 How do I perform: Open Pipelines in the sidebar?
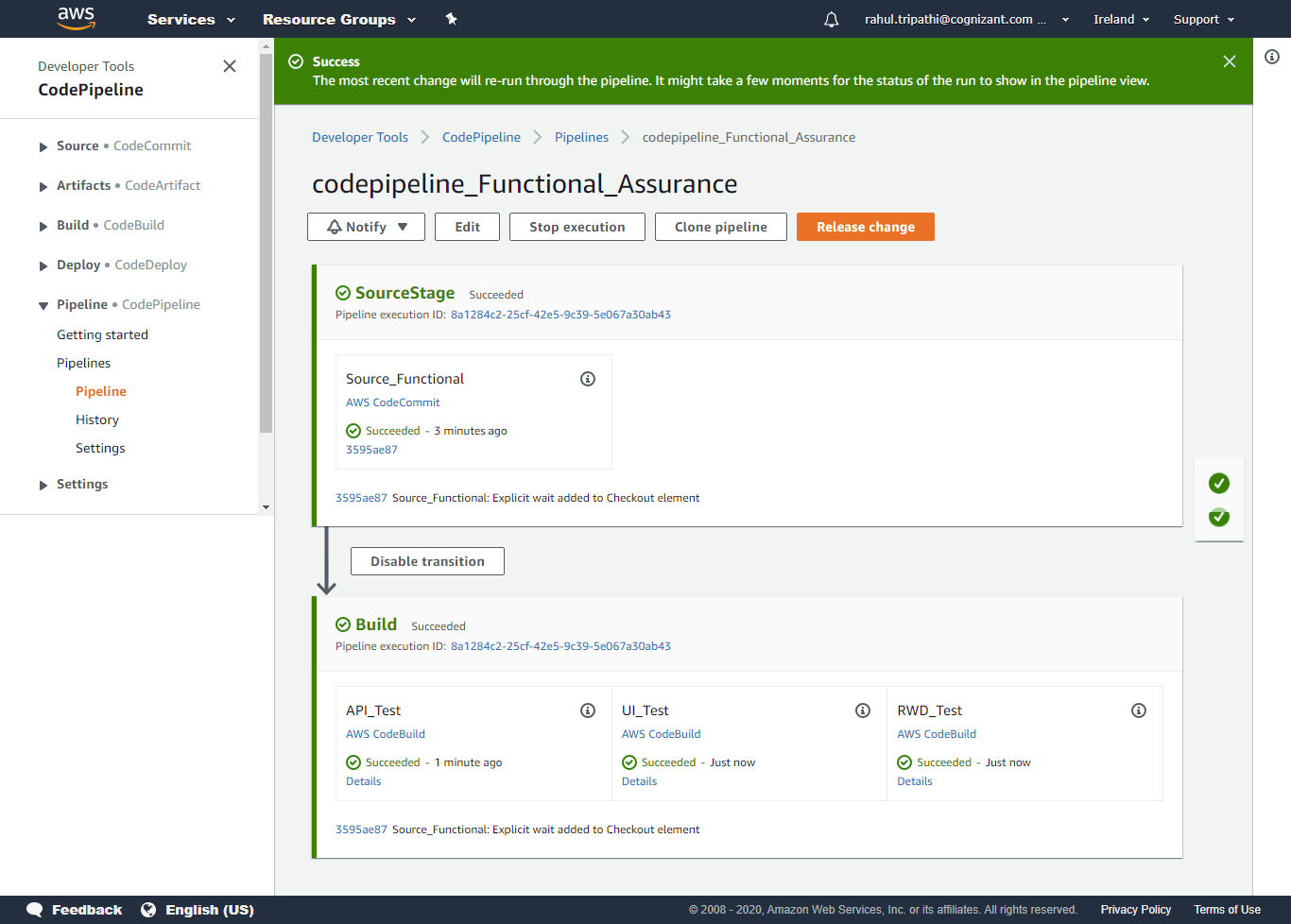83,363
